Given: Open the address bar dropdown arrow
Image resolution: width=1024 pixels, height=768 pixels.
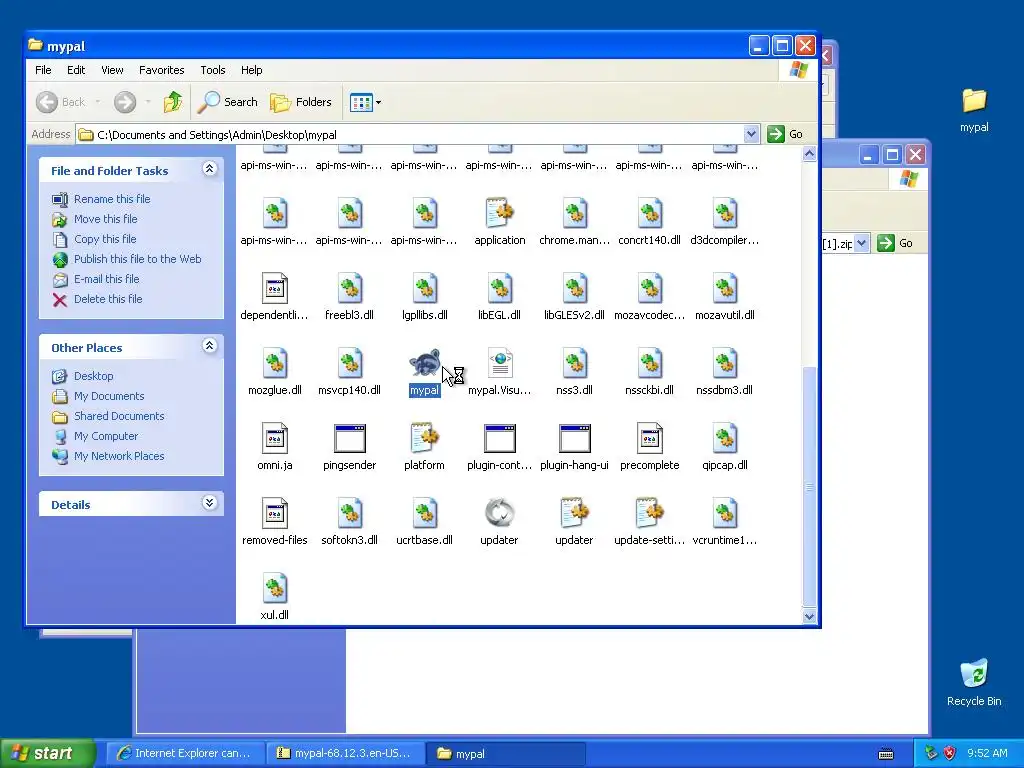Looking at the screenshot, I should [751, 134].
